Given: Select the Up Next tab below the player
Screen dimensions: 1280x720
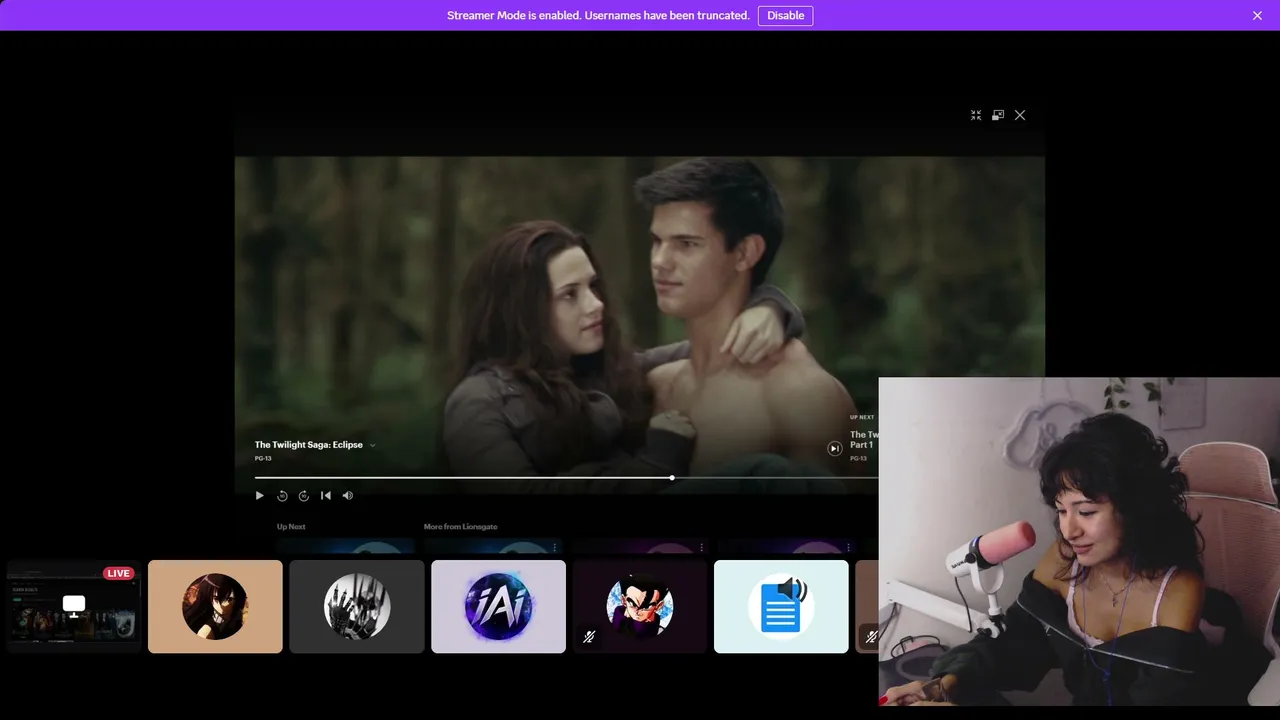Looking at the screenshot, I should (x=291, y=526).
